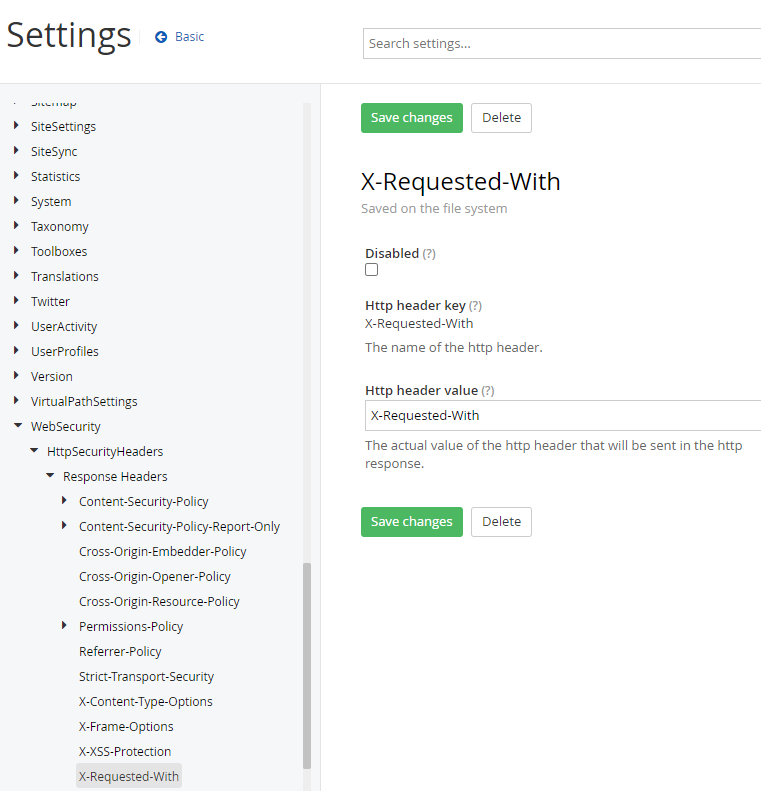
Task: Open the UserActivity tree label
Action: click(x=64, y=327)
